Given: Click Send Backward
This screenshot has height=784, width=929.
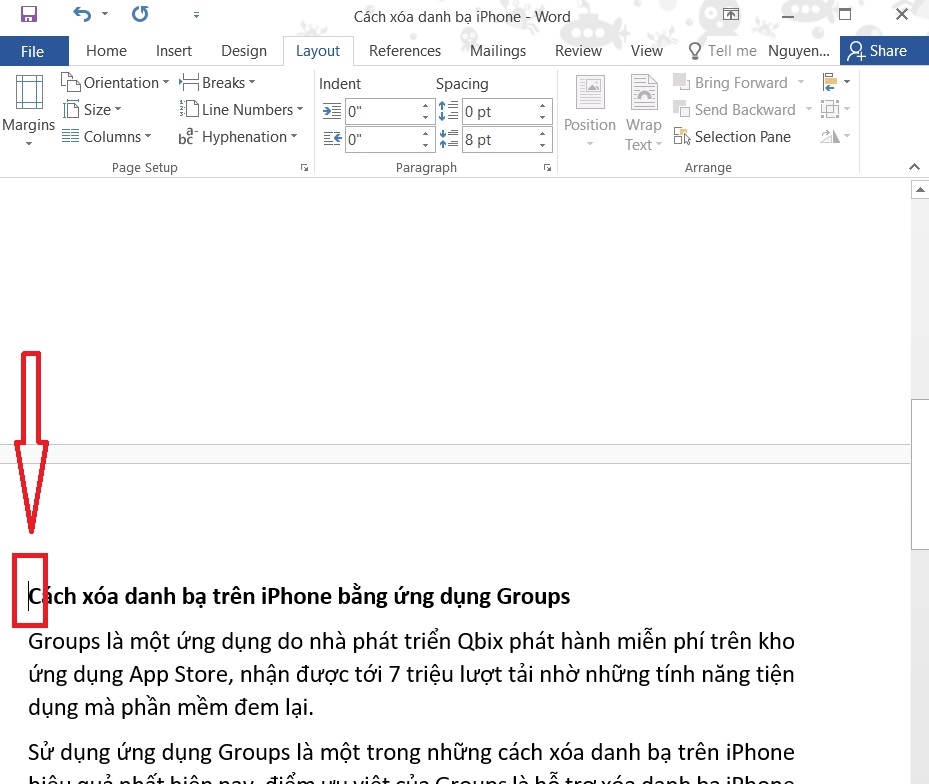Looking at the screenshot, I should click(734, 110).
